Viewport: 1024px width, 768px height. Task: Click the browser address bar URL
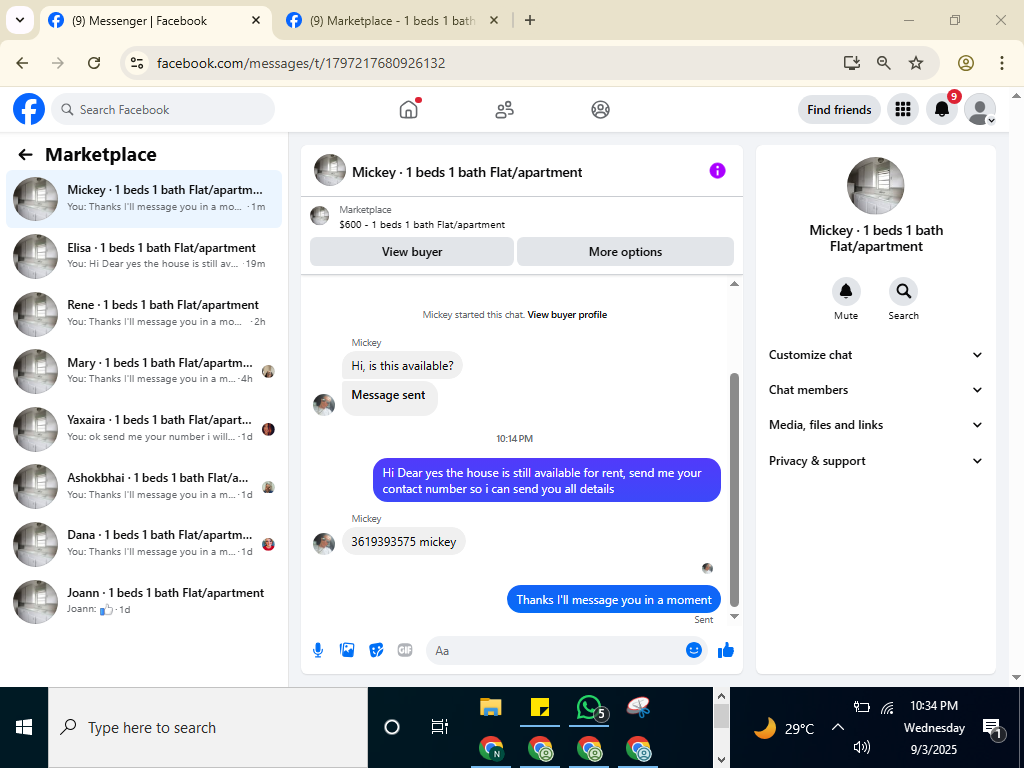[x=300, y=63]
